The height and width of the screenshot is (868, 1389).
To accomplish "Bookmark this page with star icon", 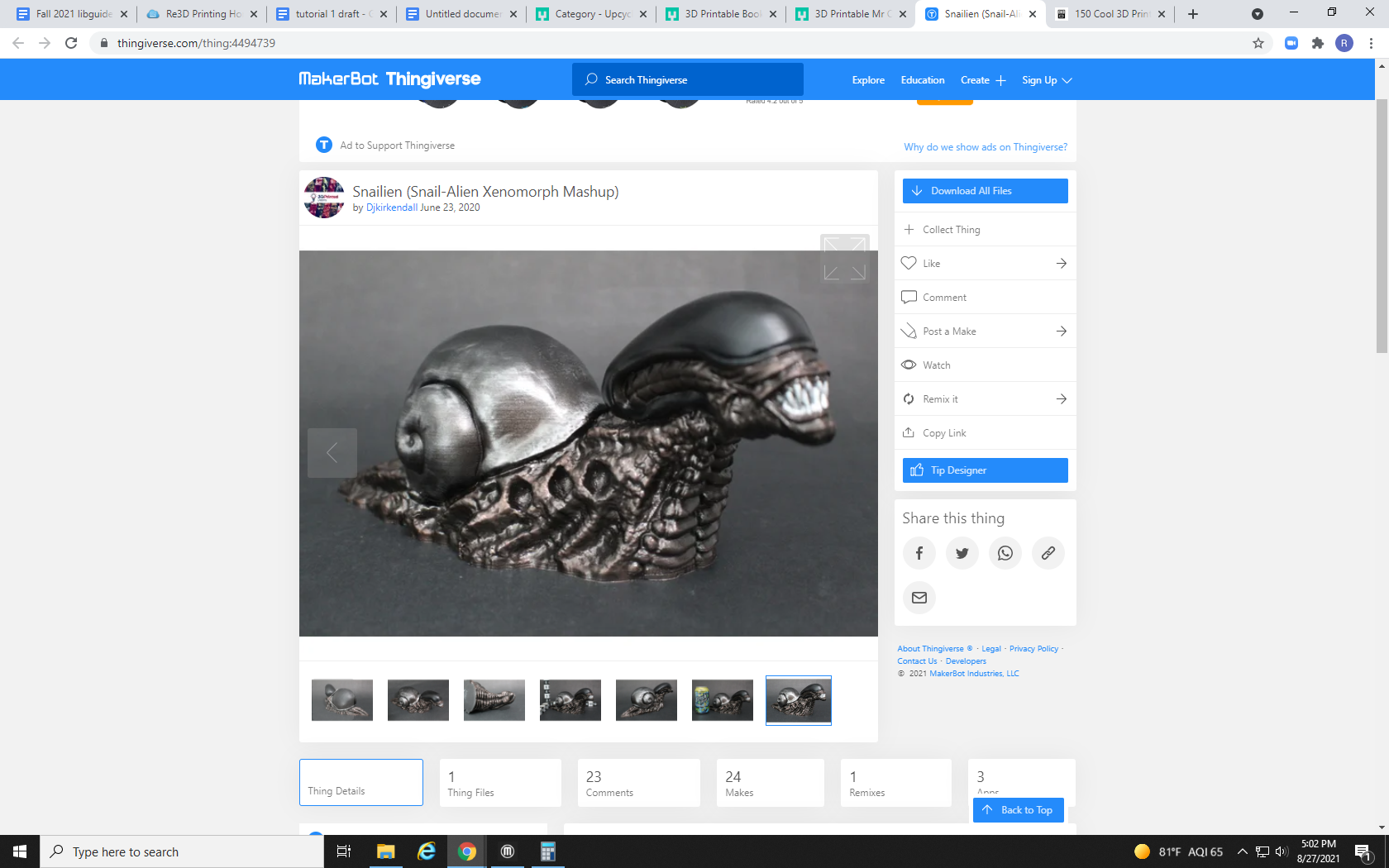I will [x=1258, y=43].
